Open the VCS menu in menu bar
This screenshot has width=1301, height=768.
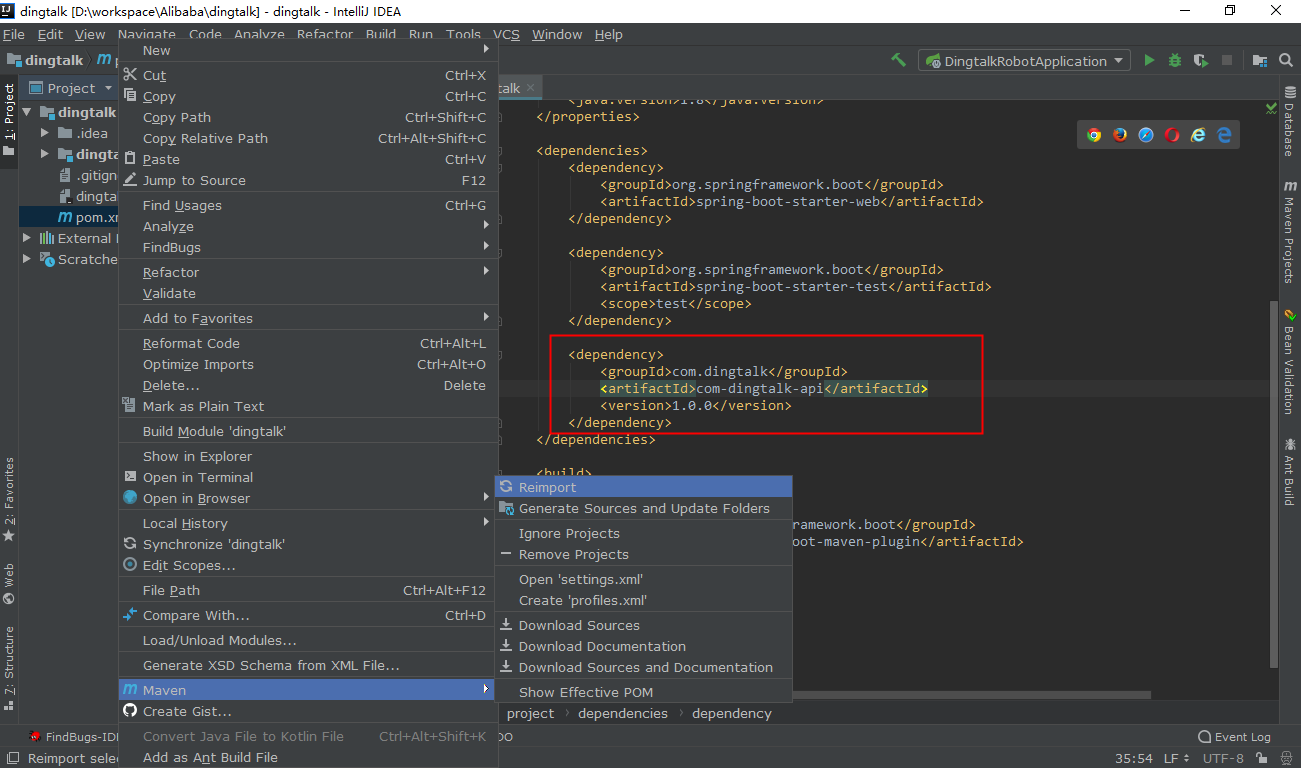click(507, 34)
